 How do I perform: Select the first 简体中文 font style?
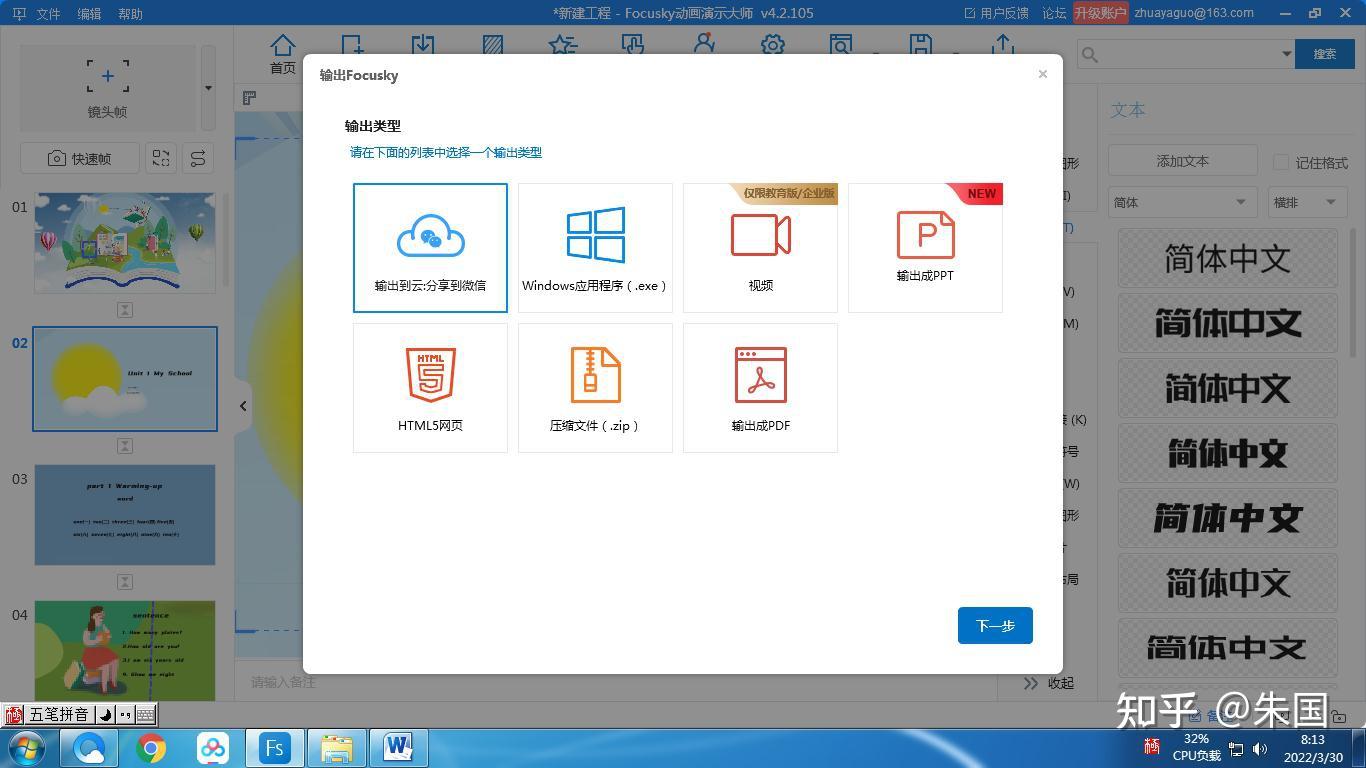pos(1228,259)
